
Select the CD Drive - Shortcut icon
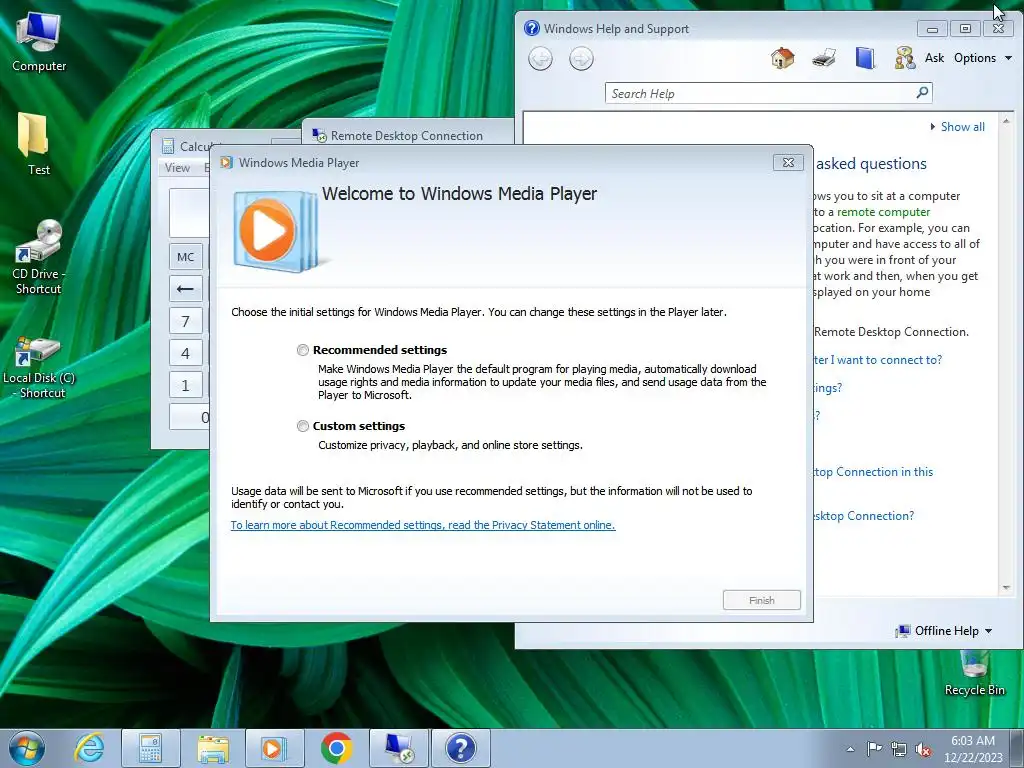click(38, 257)
